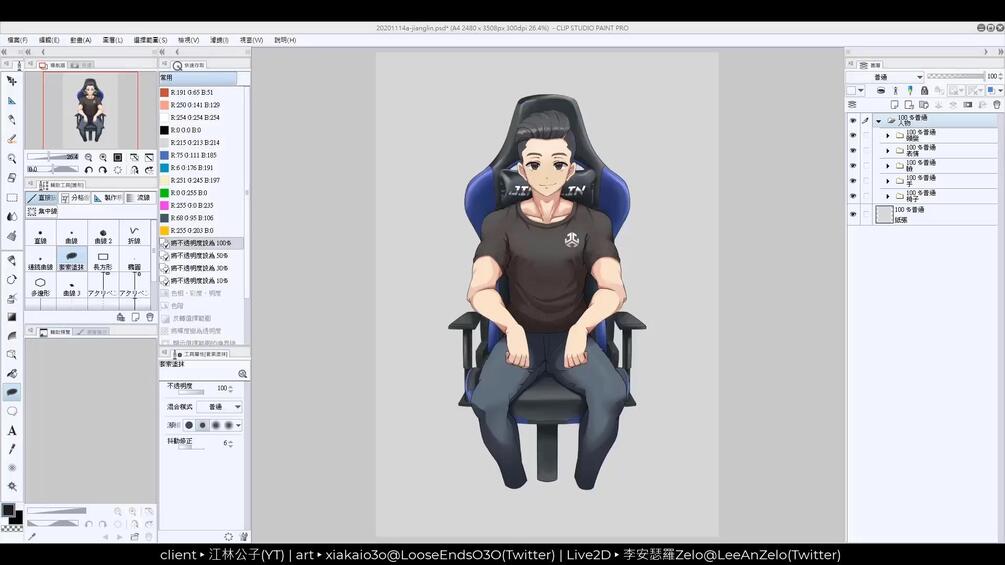Open the 檔案(F) menu
This screenshot has height=565, width=1005.
click(17, 40)
